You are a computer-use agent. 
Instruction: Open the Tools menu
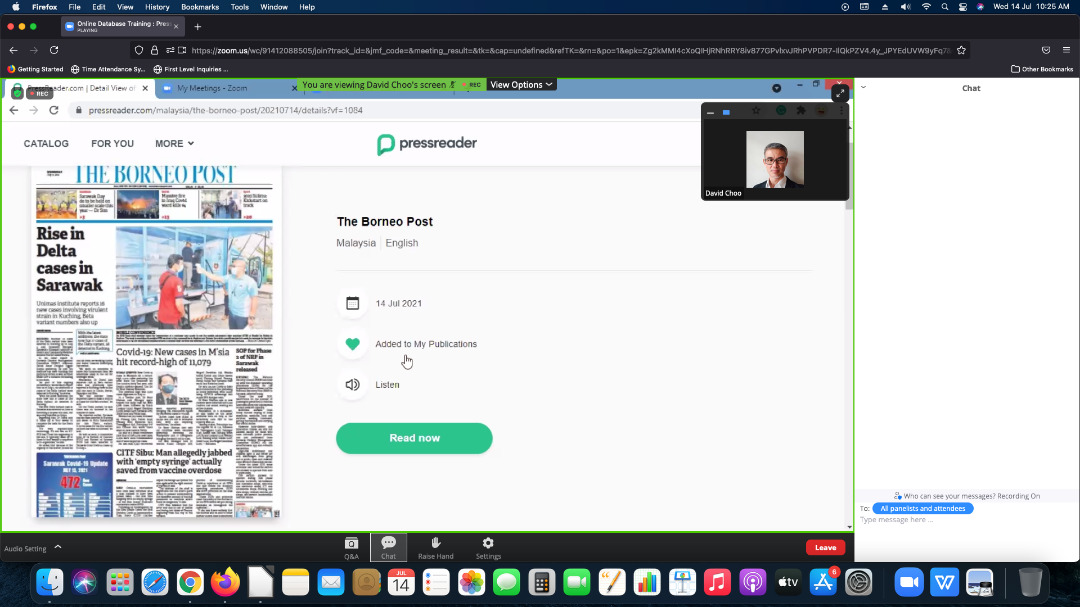(x=240, y=7)
